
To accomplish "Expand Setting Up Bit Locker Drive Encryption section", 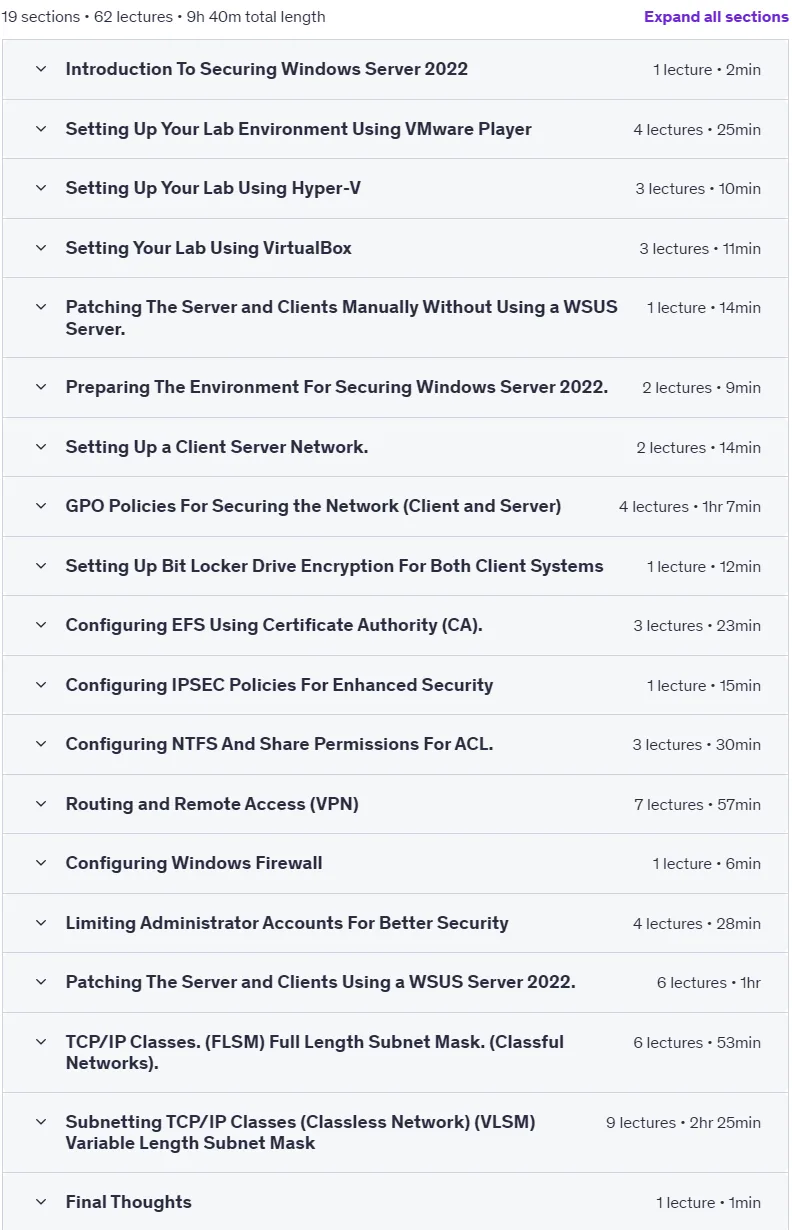I will [x=395, y=566].
